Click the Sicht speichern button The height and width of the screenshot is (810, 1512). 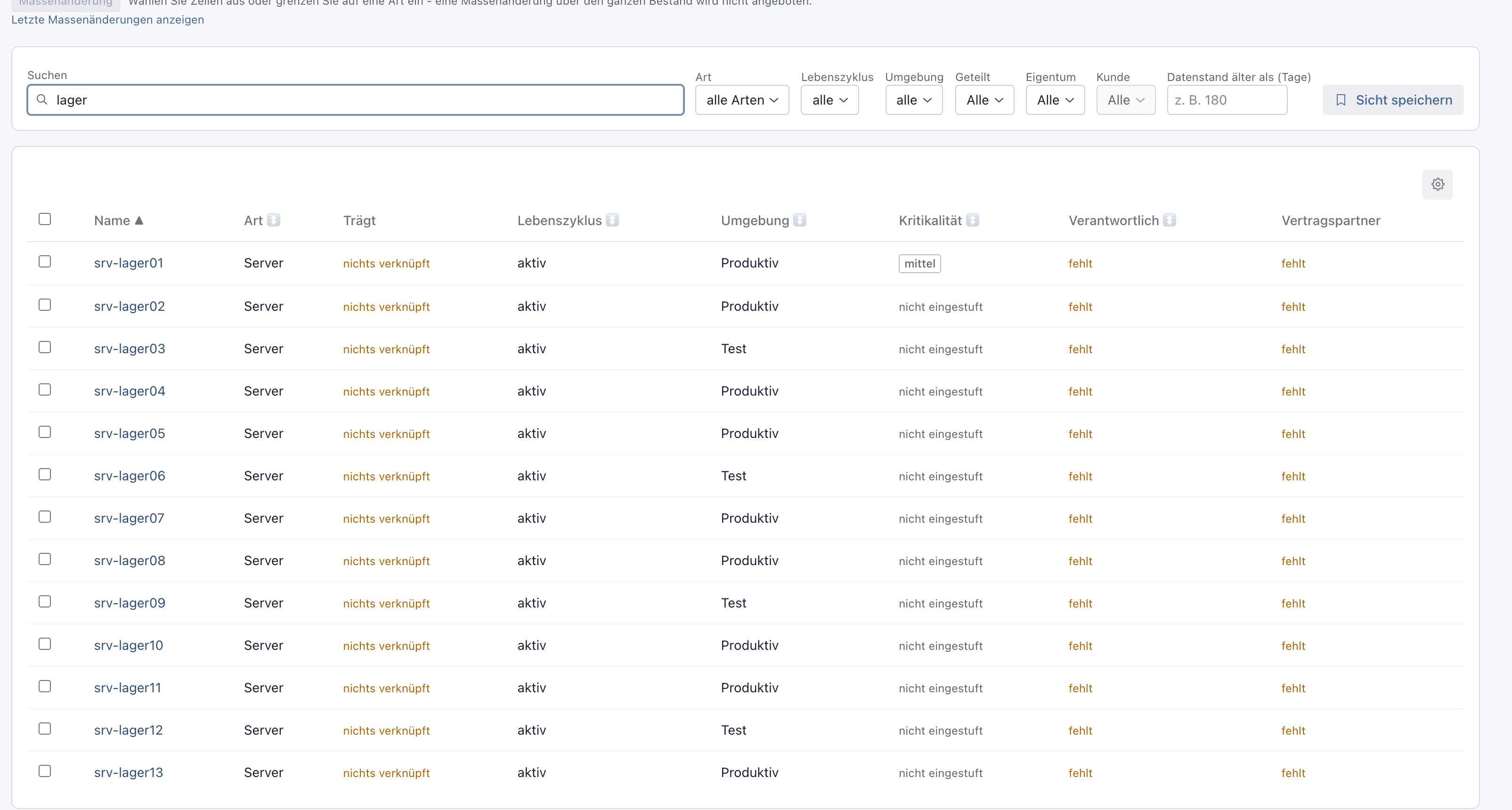click(1392, 100)
